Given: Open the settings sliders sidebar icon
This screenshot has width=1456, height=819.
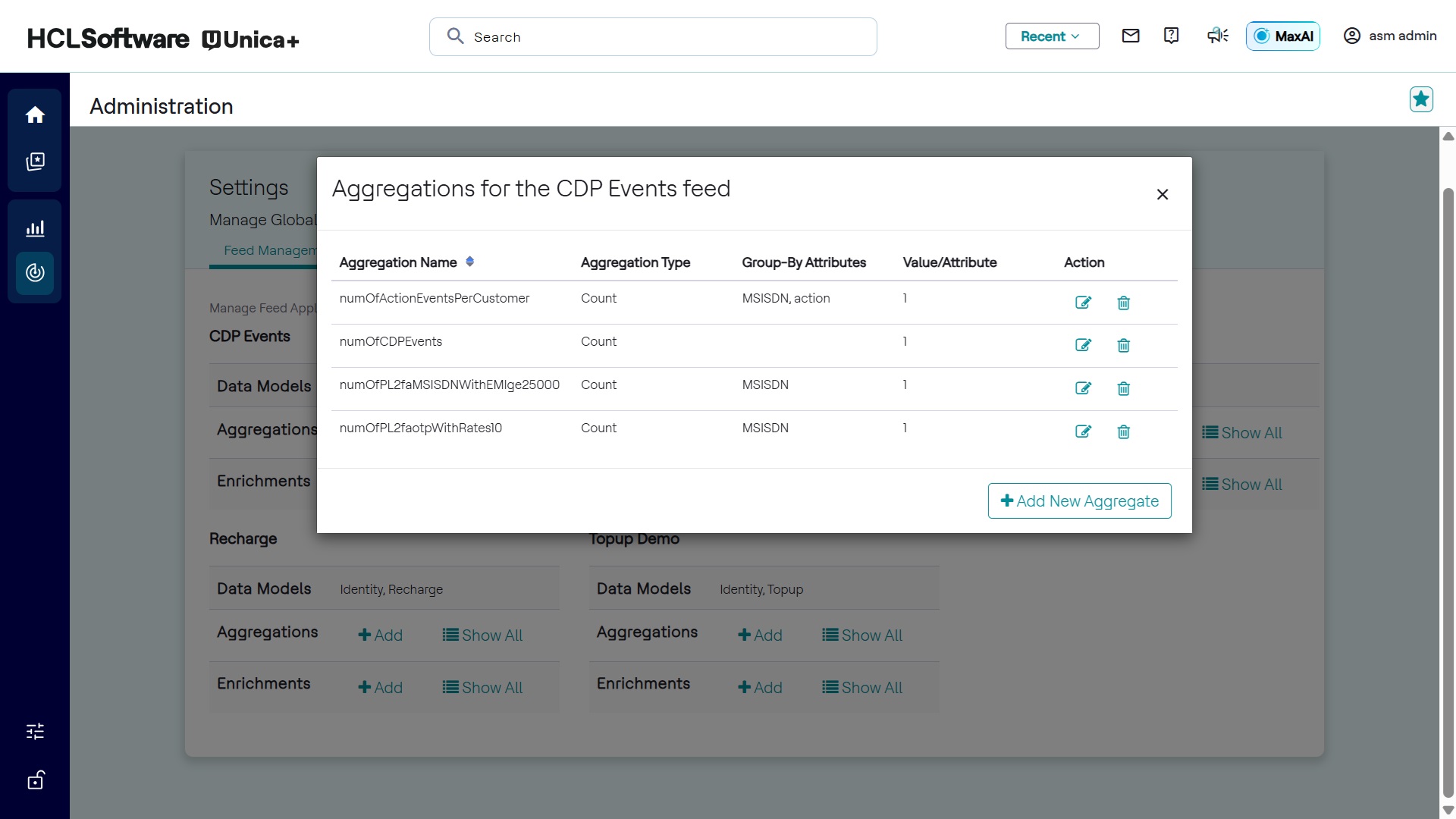Looking at the screenshot, I should (35, 731).
